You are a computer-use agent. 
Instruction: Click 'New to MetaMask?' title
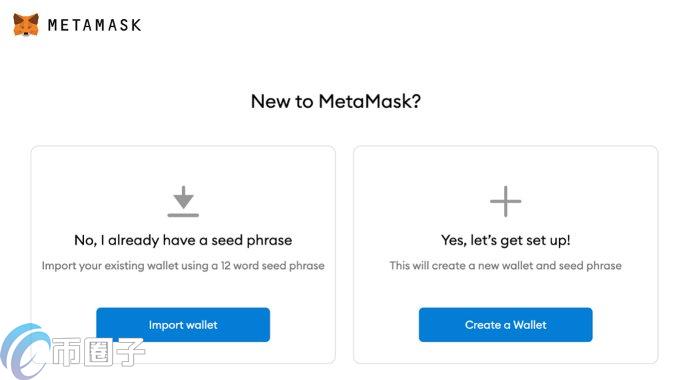click(x=336, y=101)
